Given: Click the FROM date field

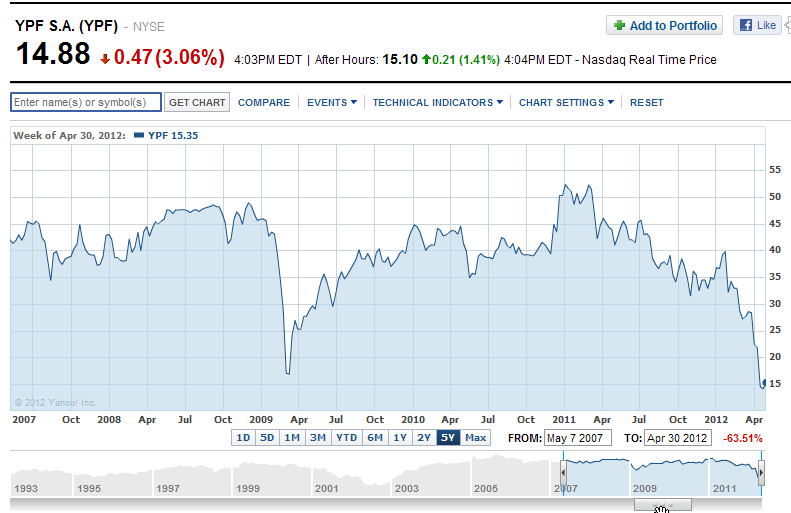Looking at the screenshot, I should (x=577, y=438).
